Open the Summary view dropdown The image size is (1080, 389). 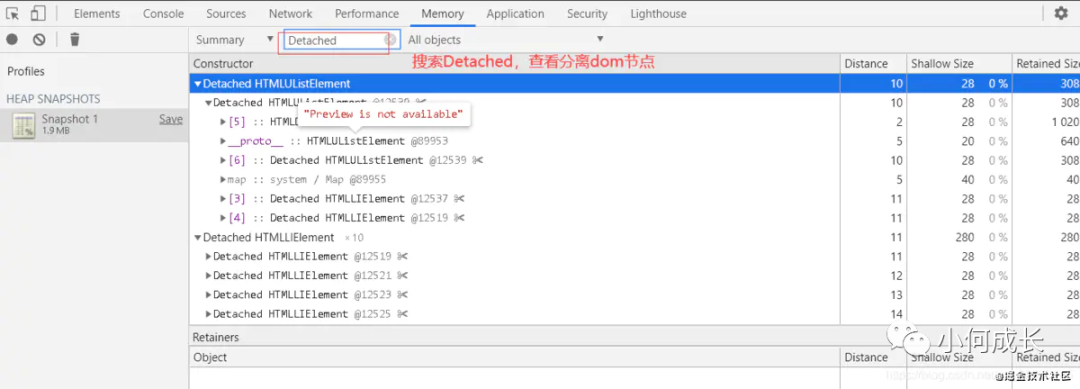click(234, 40)
